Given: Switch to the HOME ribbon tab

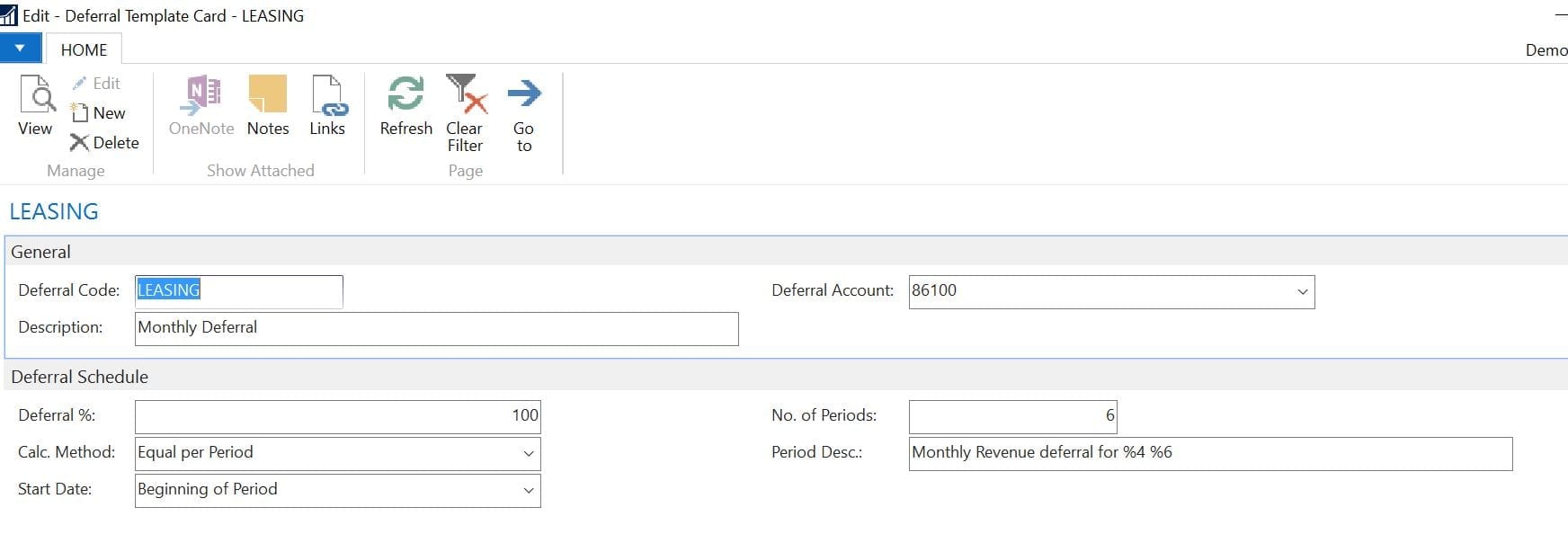Looking at the screenshot, I should (x=84, y=50).
